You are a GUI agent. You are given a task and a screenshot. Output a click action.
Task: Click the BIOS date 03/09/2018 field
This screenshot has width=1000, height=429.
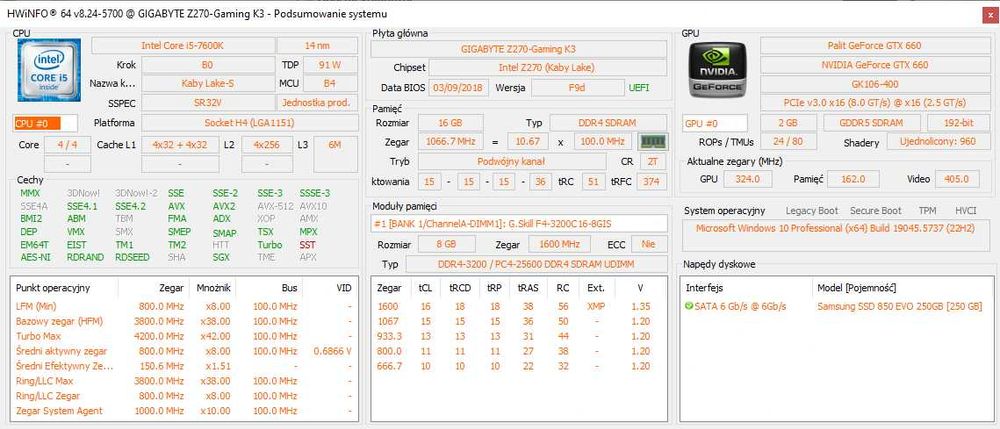[459, 87]
